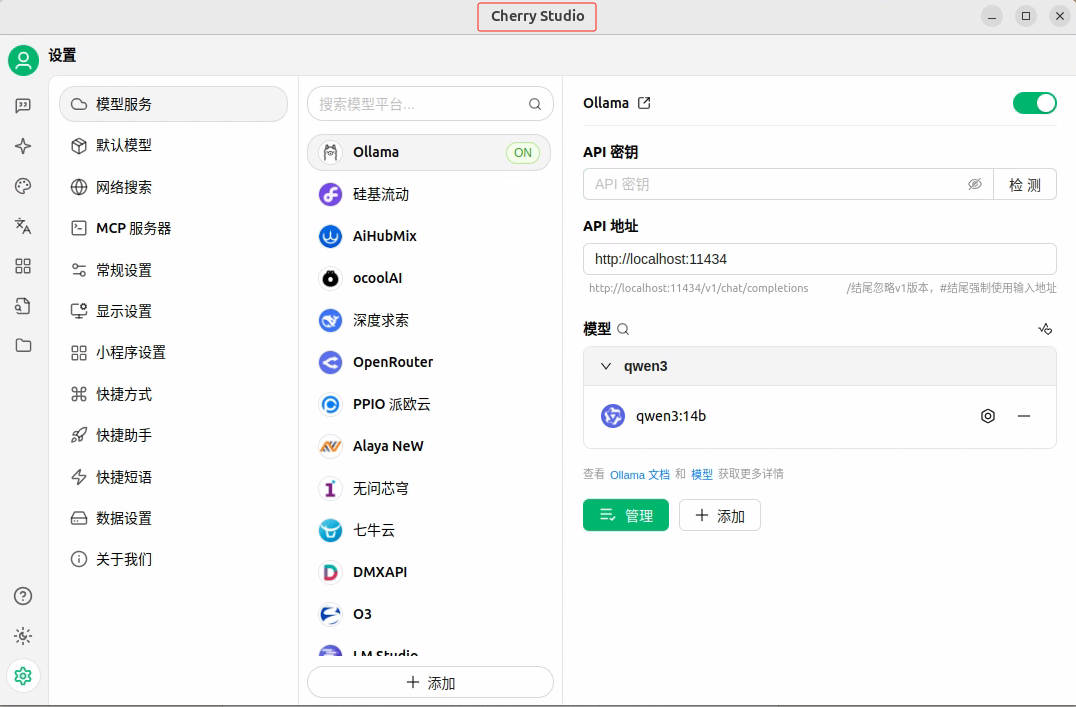Click the search icon next to 模型 heading

pyautogui.click(x=623, y=329)
